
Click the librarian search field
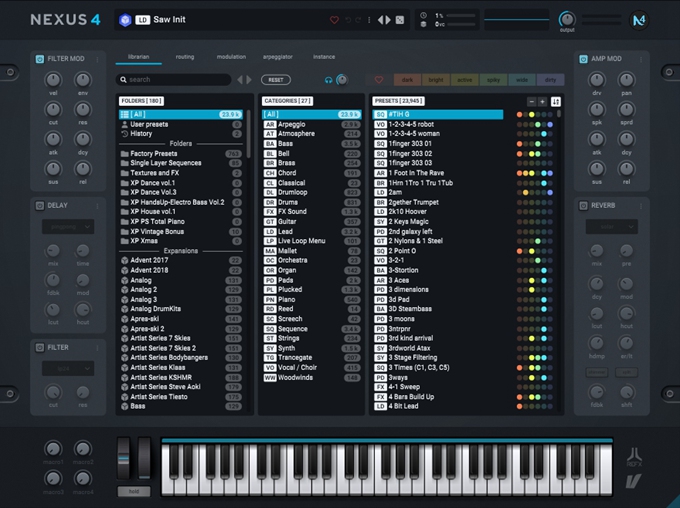click(173, 80)
